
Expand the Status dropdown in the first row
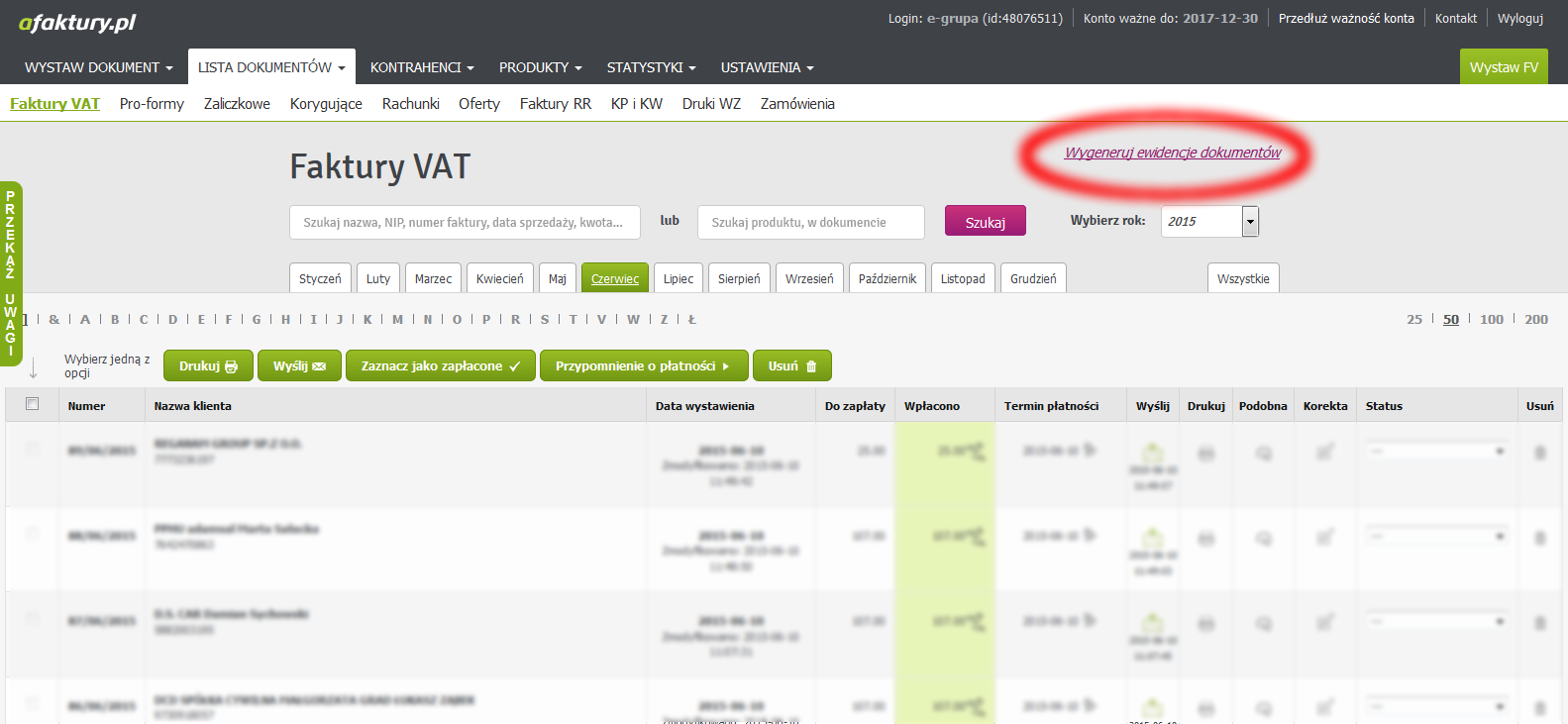tap(1435, 451)
